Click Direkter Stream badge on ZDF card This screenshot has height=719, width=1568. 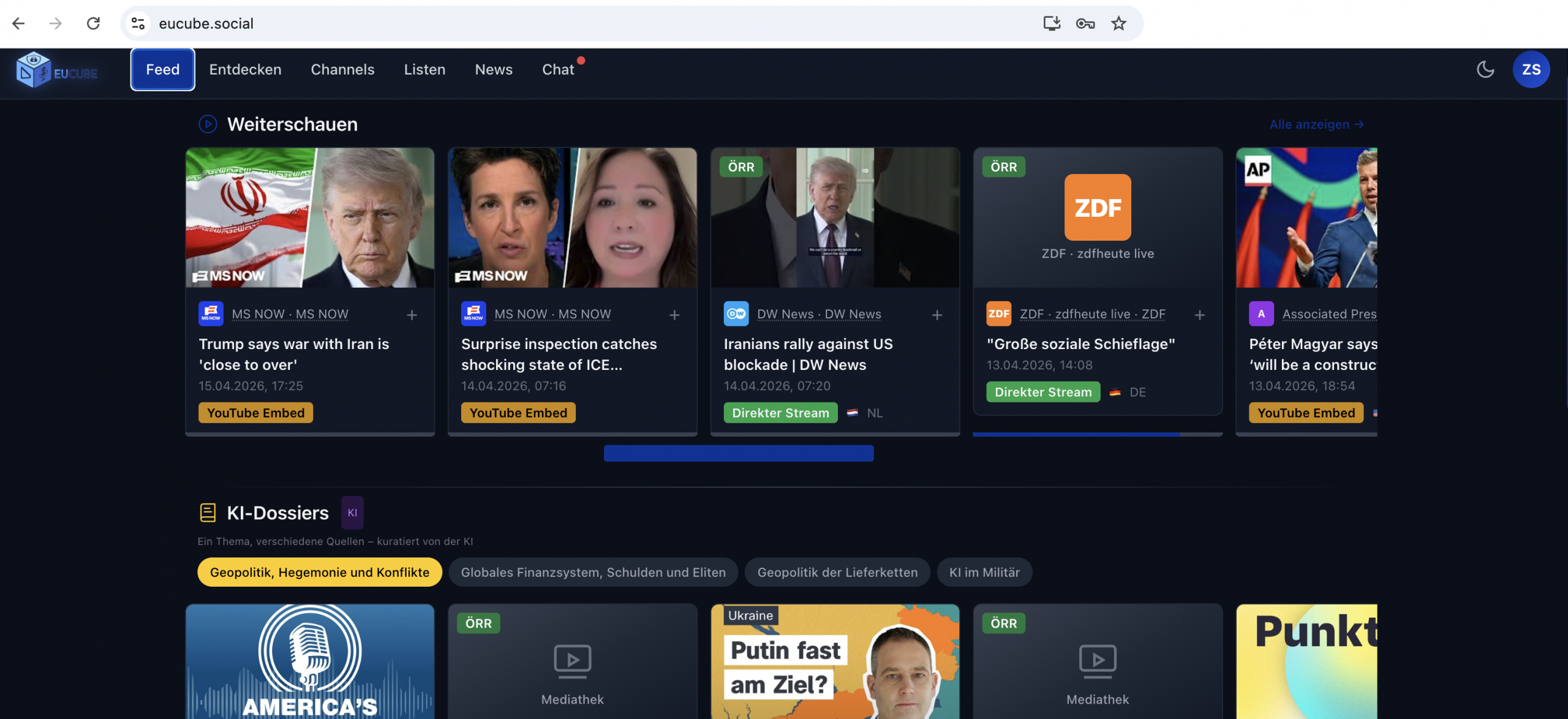(1043, 392)
